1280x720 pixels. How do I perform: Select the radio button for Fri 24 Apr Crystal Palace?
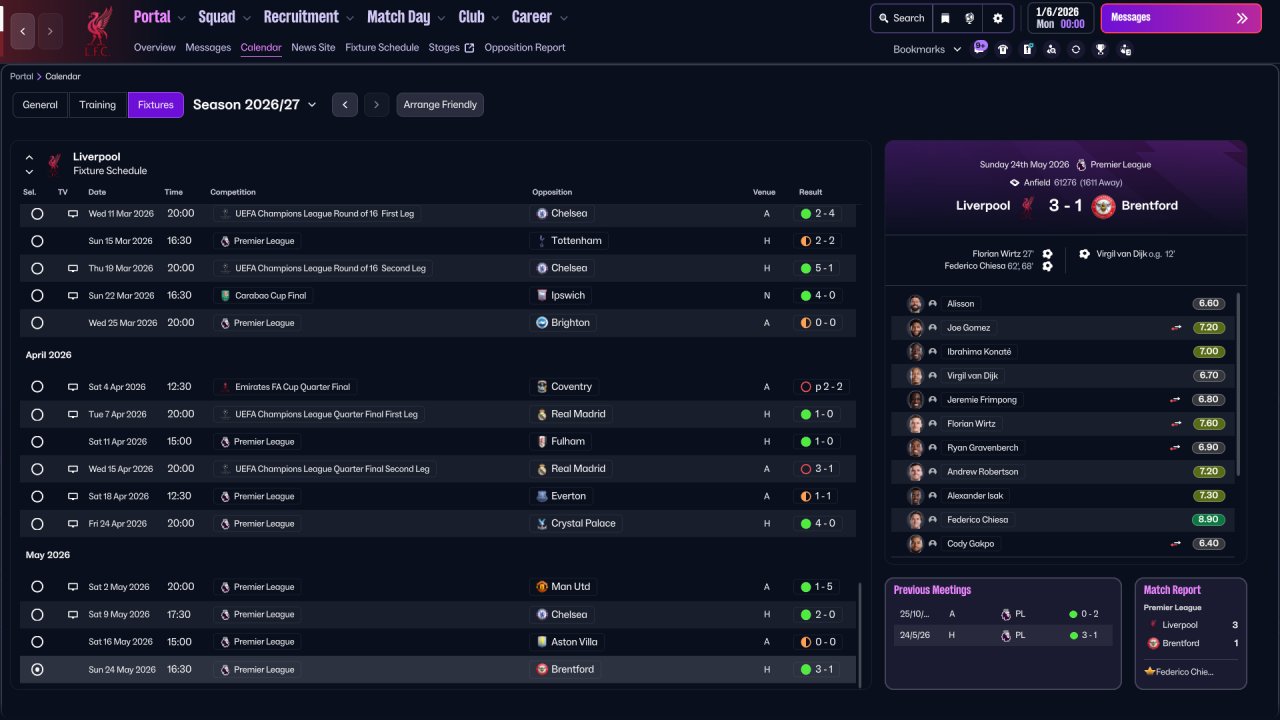[37, 524]
